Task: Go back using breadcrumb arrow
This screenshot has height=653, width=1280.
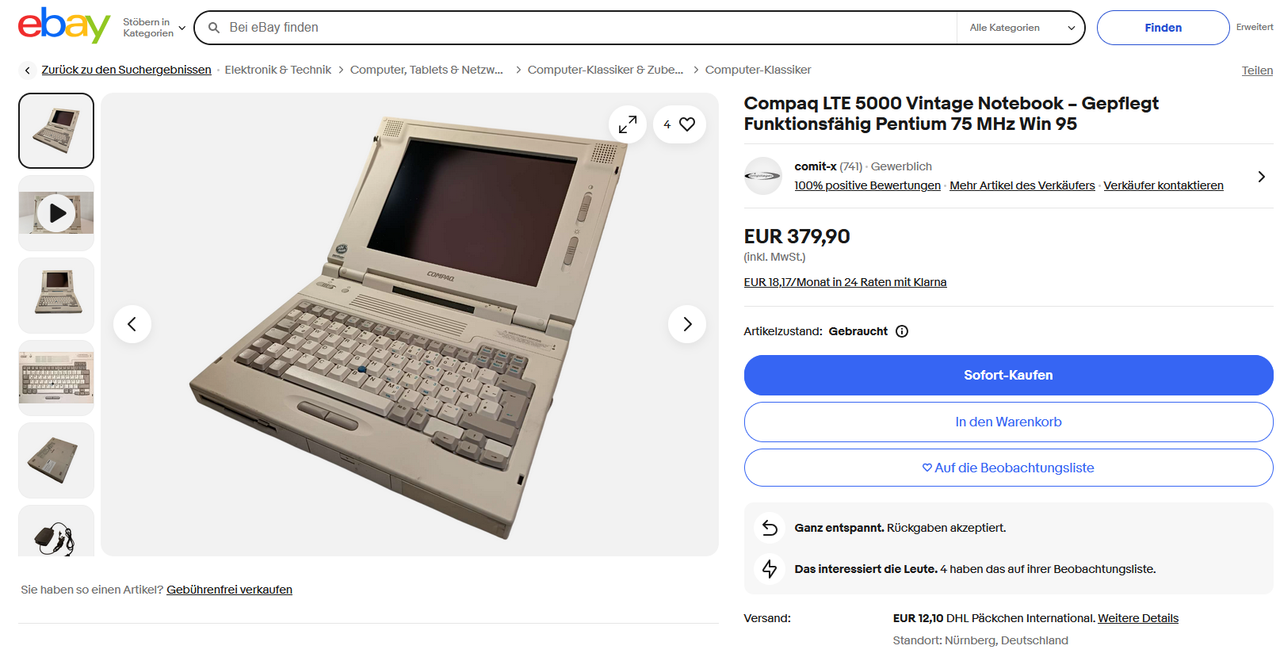Action: coord(28,70)
